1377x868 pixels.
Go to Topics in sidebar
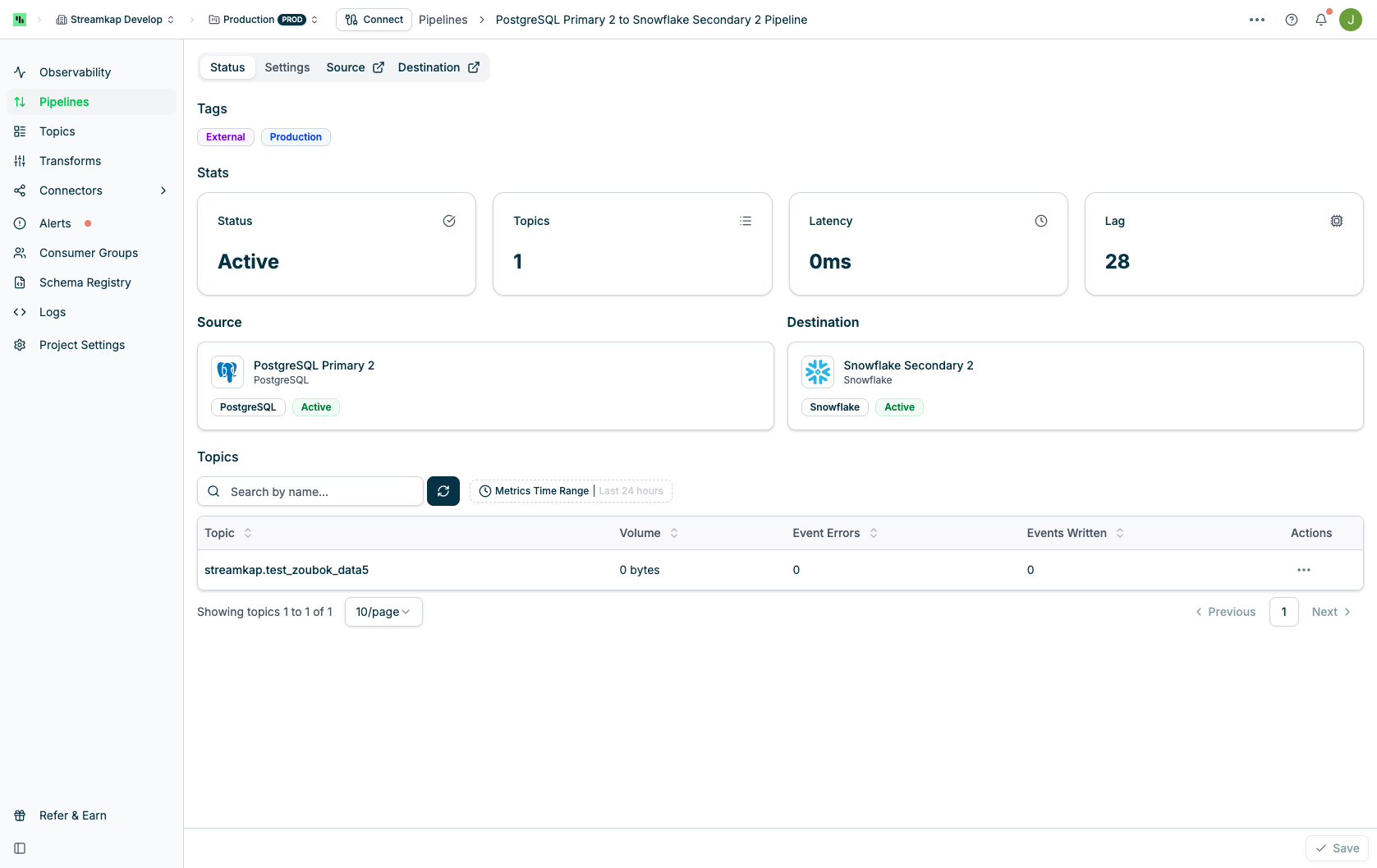pyautogui.click(x=91, y=131)
